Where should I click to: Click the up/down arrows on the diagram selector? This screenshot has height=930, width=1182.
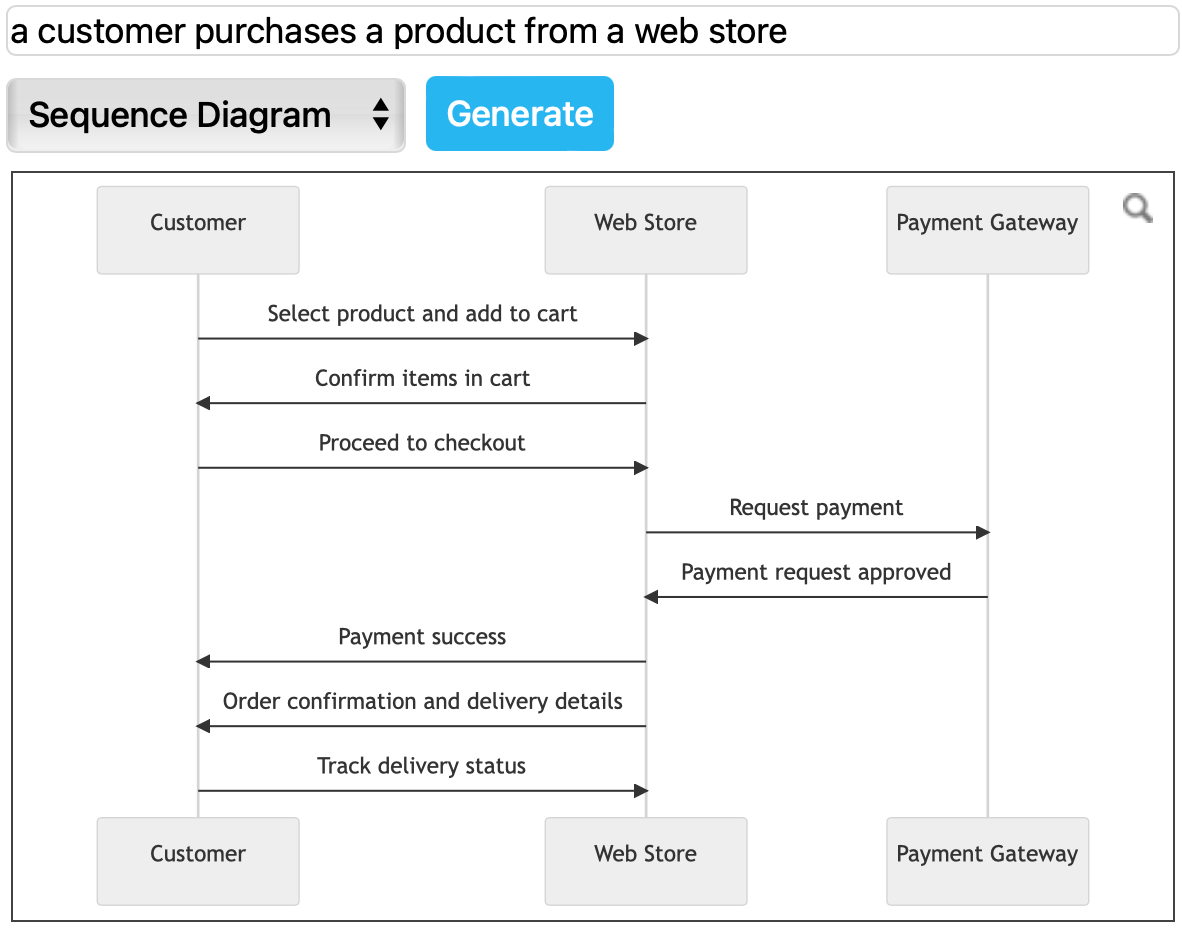[382, 114]
